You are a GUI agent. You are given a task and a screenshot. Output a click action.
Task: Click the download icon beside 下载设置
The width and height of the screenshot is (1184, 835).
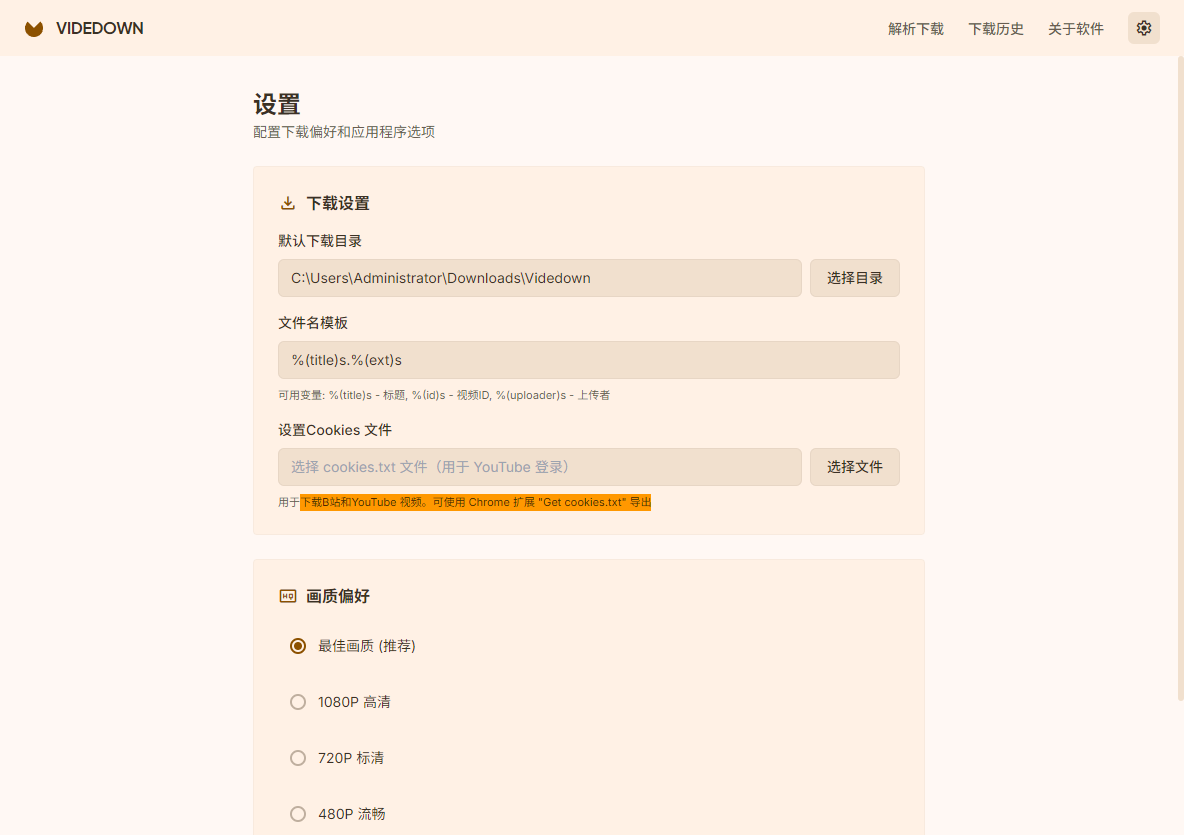click(288, 203)
